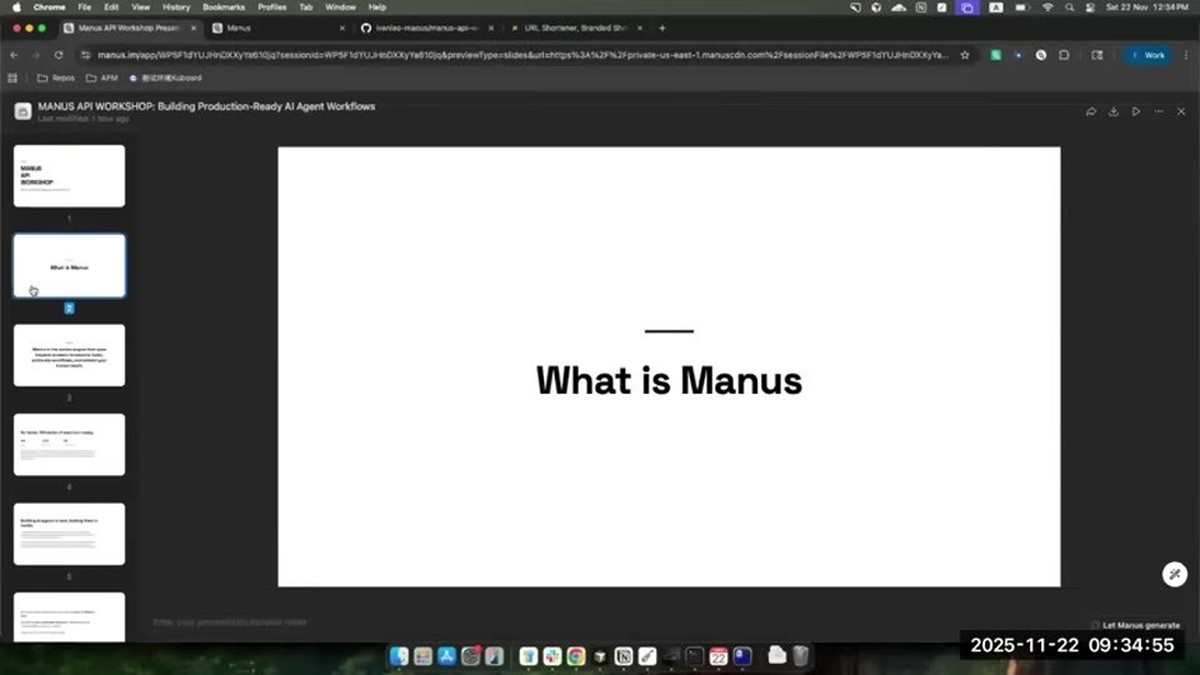This screenshot has height=675, width=1200.
Task: Click the share arrow icon in presentation header
Action: (x=1091, y=111)
